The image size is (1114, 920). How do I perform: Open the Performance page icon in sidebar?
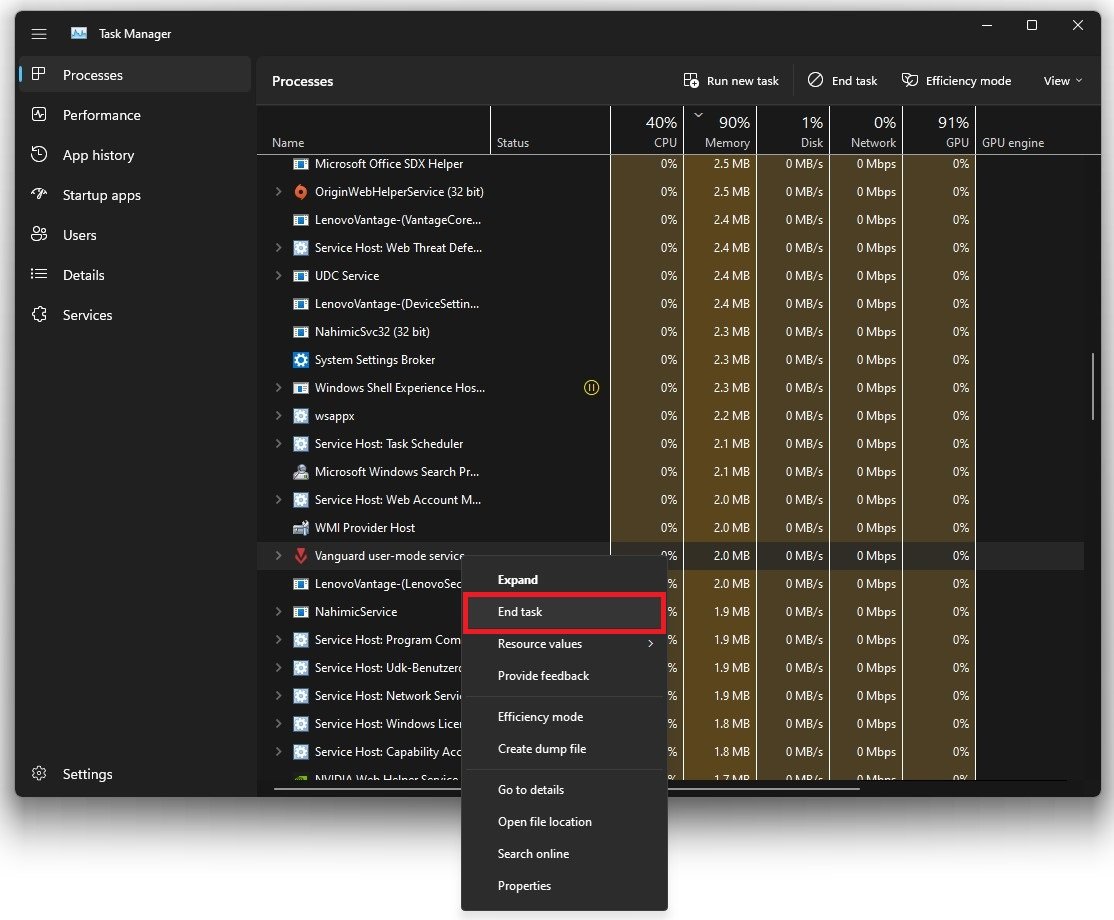pyautogui.click(x=40, y=115)
